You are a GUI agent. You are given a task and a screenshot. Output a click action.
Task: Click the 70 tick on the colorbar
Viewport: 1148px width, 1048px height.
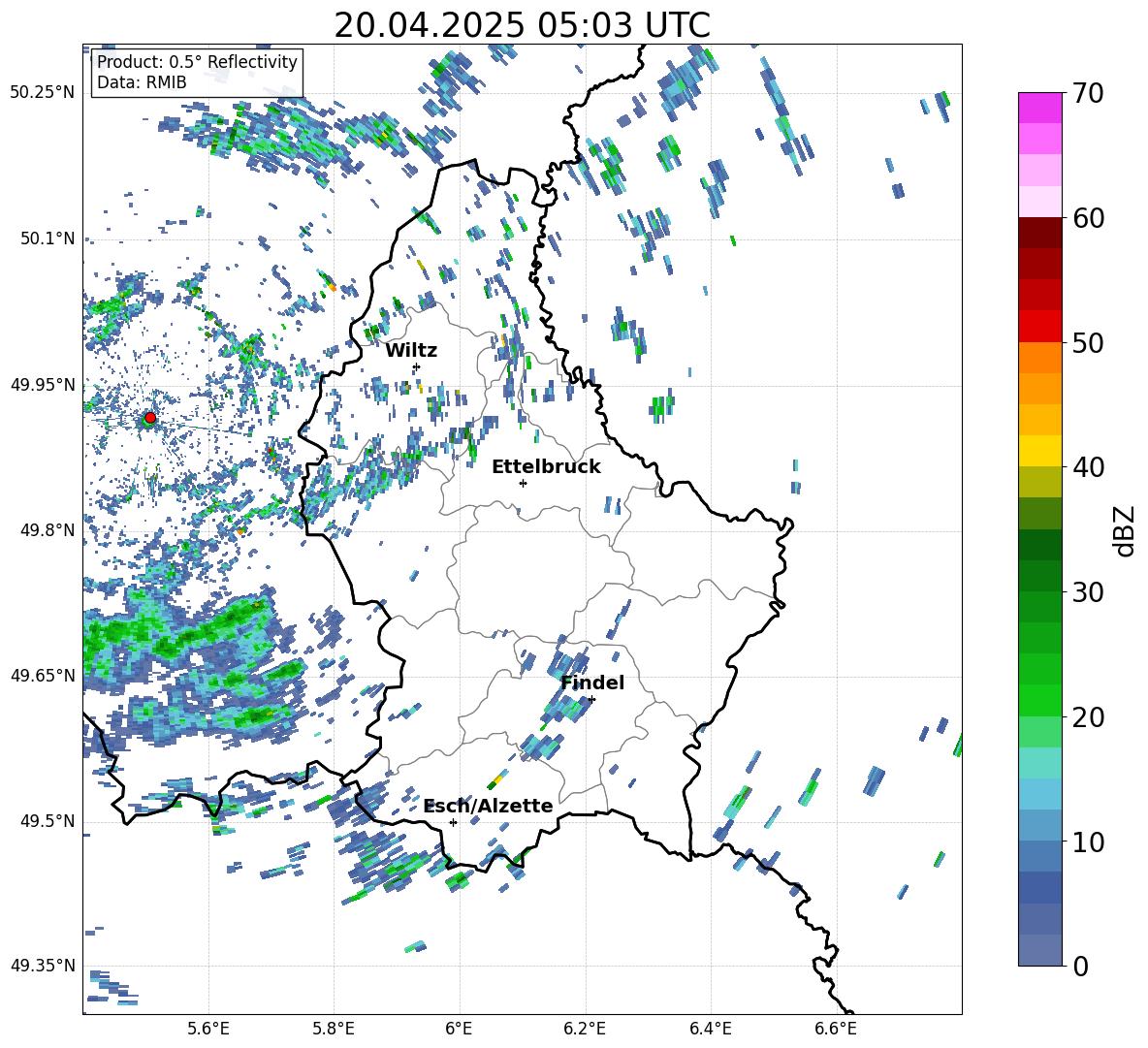[x=1088, y=93]
